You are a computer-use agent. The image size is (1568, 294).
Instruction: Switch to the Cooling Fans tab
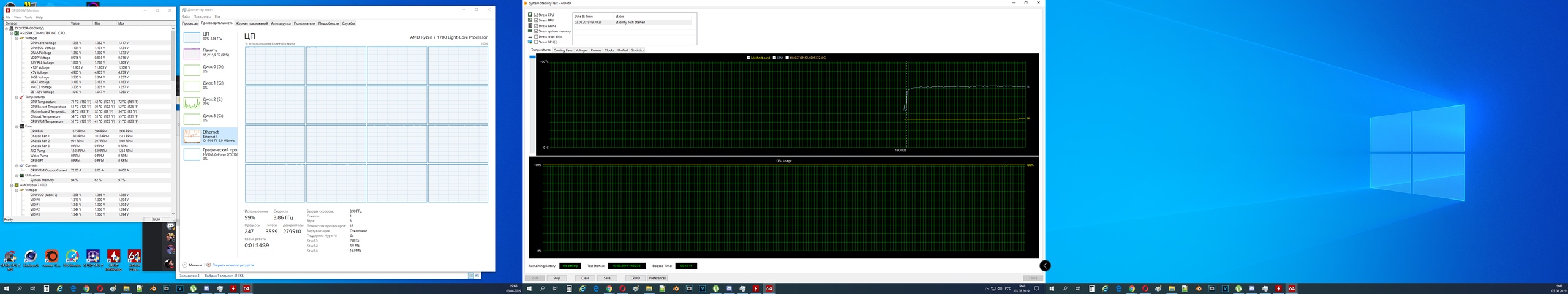(x=562, y=50)
